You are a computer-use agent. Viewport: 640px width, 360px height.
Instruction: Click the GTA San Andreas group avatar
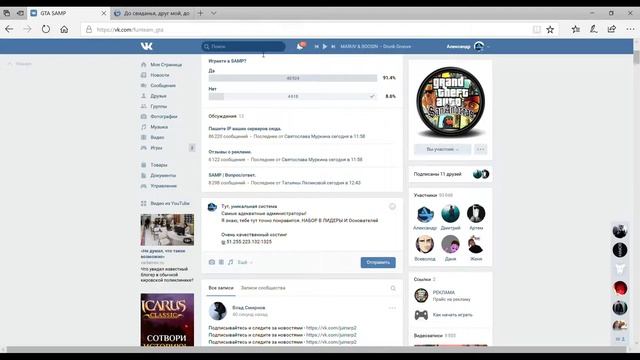coord(450,102)
